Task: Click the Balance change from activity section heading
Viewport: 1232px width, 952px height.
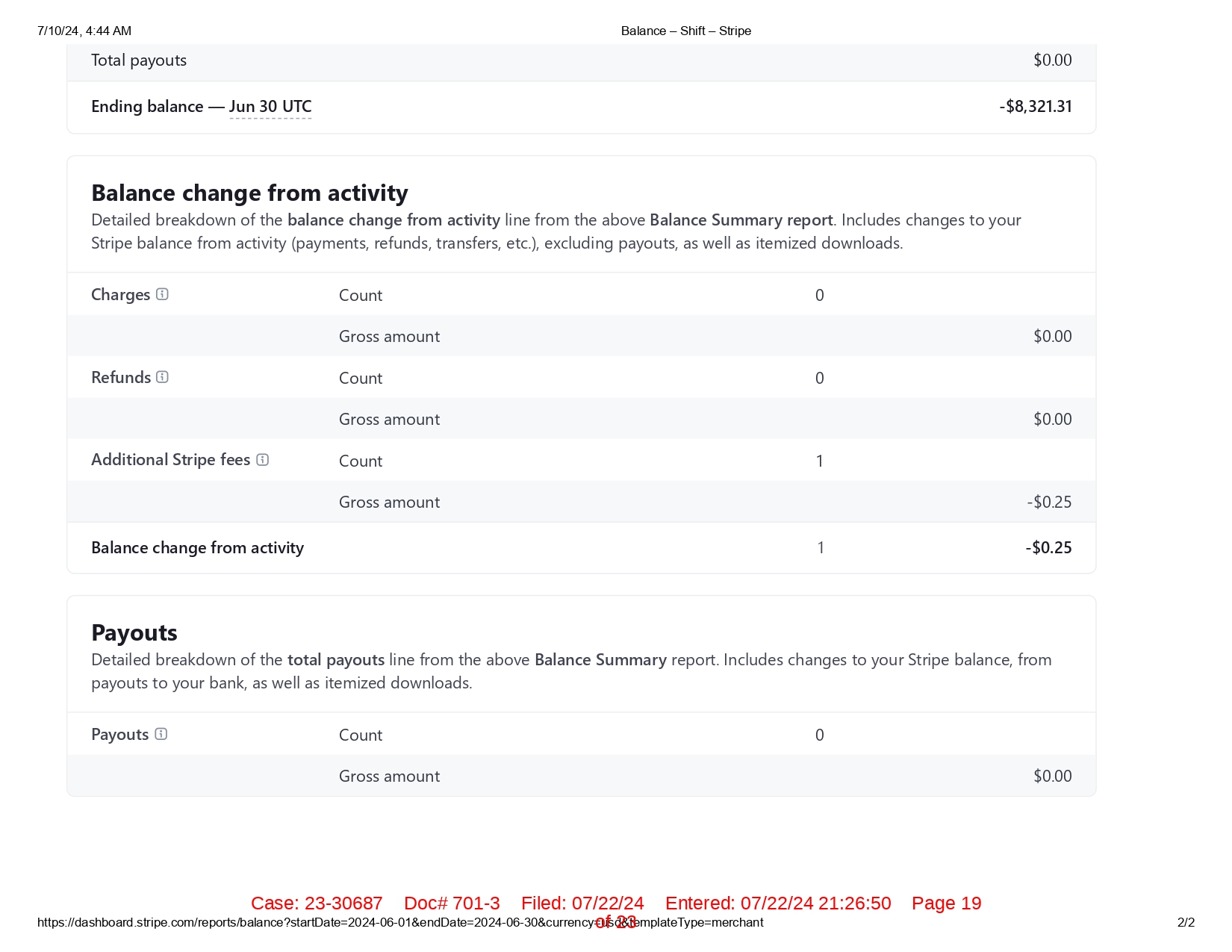Action: click(x=249, y=193)
